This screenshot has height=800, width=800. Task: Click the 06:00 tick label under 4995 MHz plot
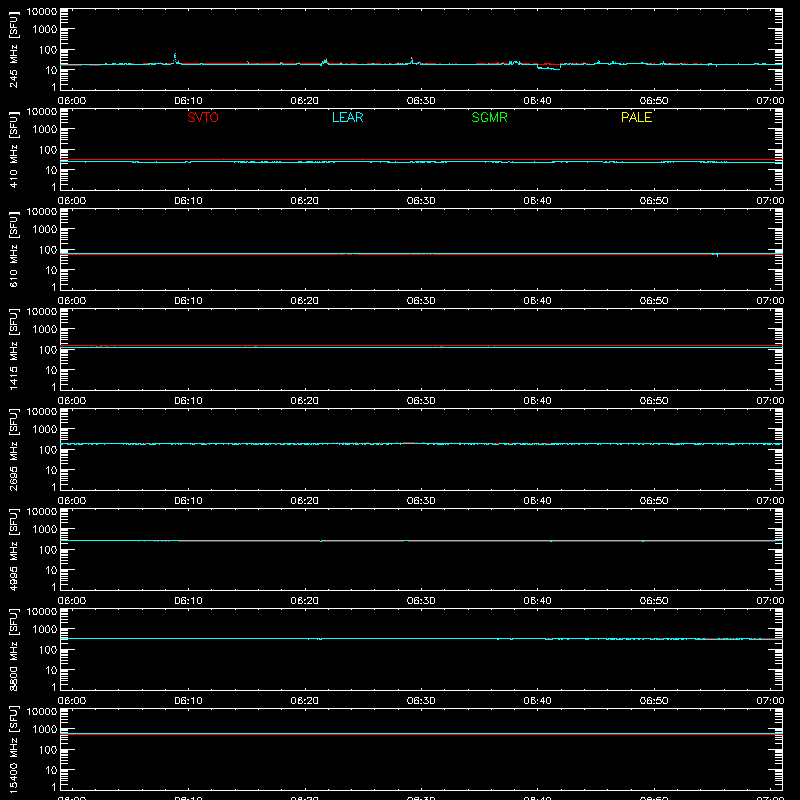click(72, 601)
